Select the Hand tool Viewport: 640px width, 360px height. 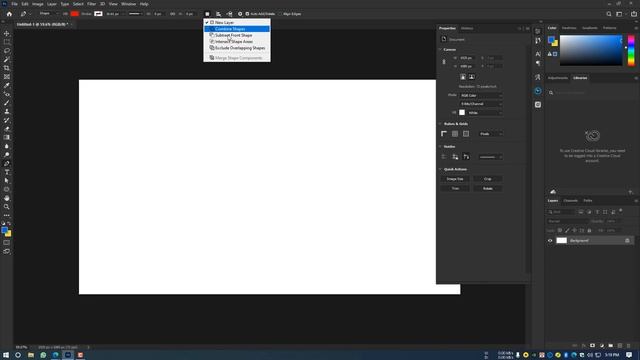(x=7, y=198)
